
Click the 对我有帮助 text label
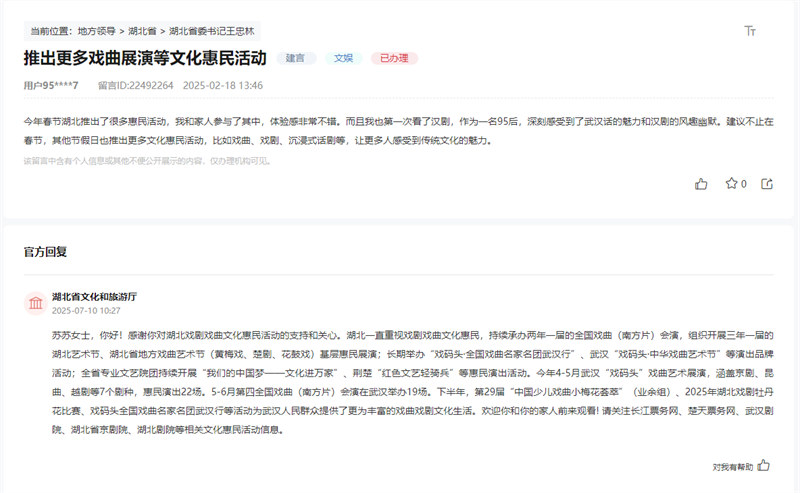pyautogui.click(x=732, y=466)
